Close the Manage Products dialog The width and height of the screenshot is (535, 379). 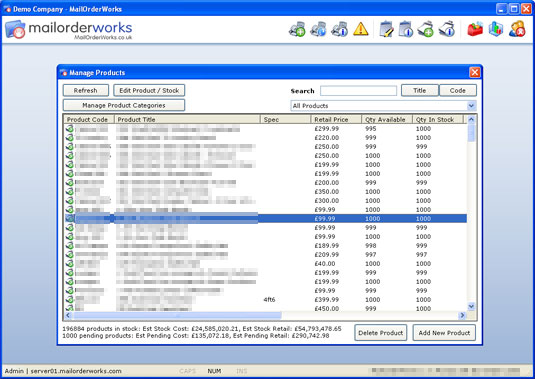click(475, 72)
